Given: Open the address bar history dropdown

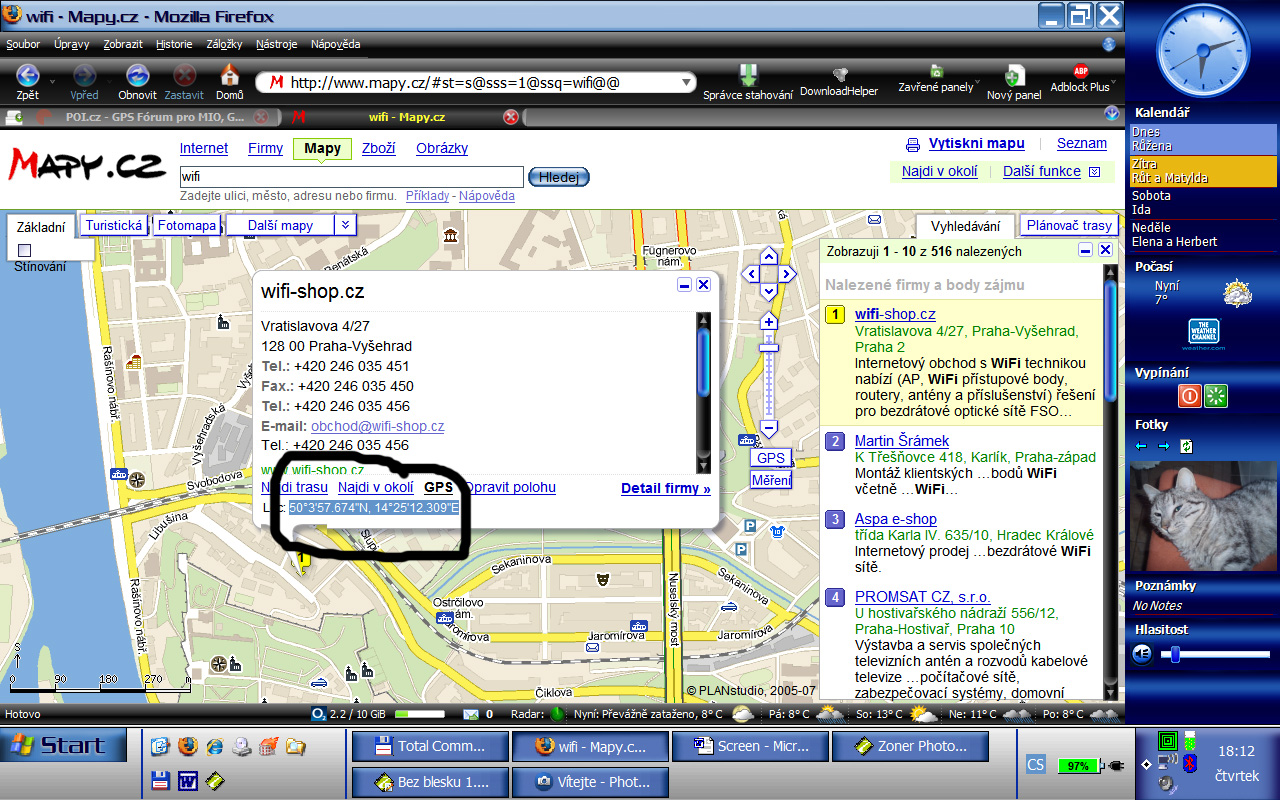Looking at the screenshot, I should [686, 83].
